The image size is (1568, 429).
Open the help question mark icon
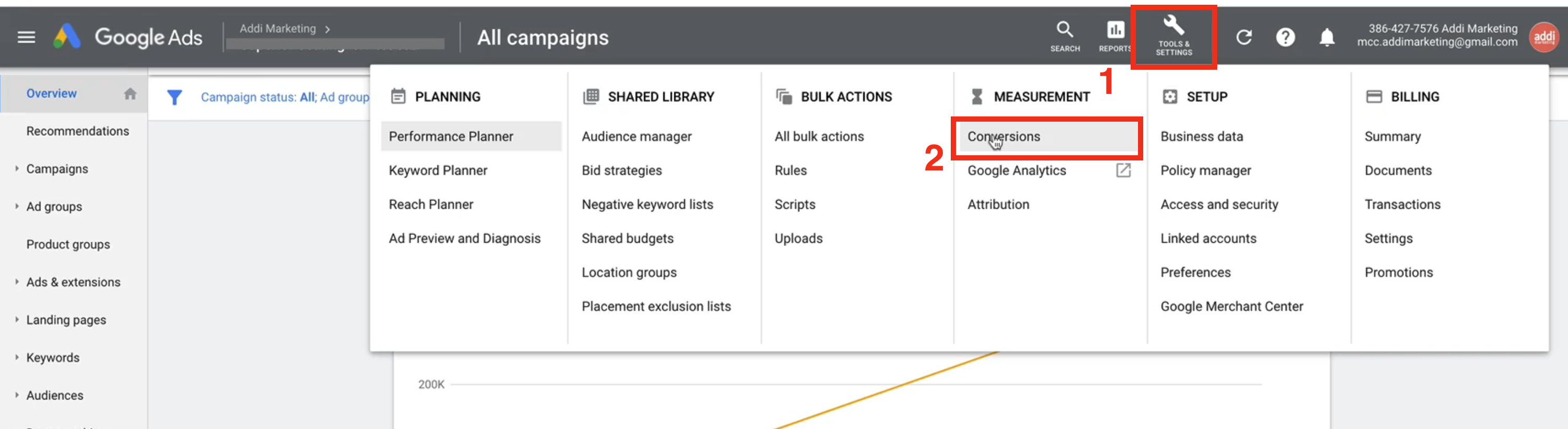click(x=1285, y=38)
